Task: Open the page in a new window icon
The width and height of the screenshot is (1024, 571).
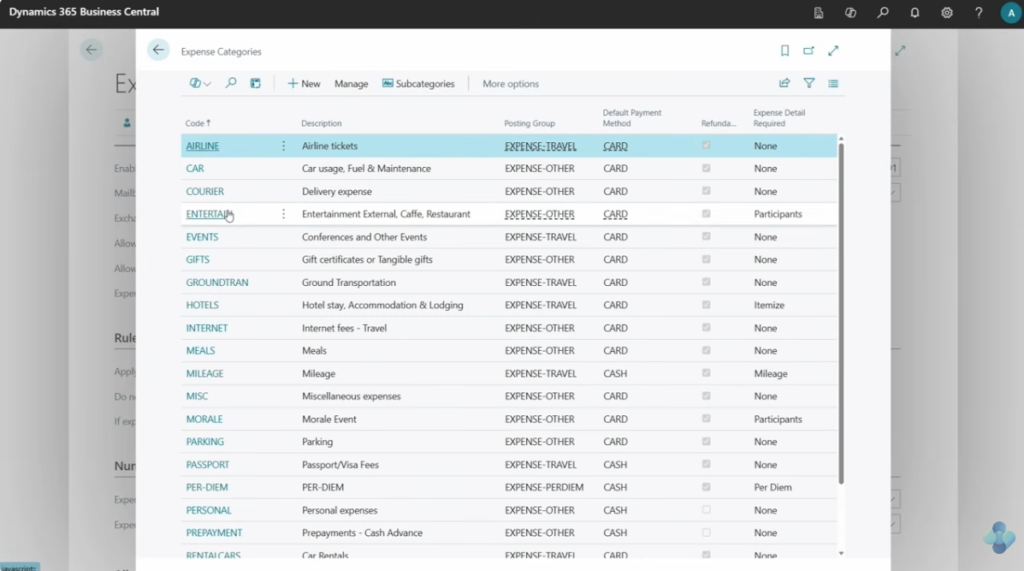Action: click(808, 50)
